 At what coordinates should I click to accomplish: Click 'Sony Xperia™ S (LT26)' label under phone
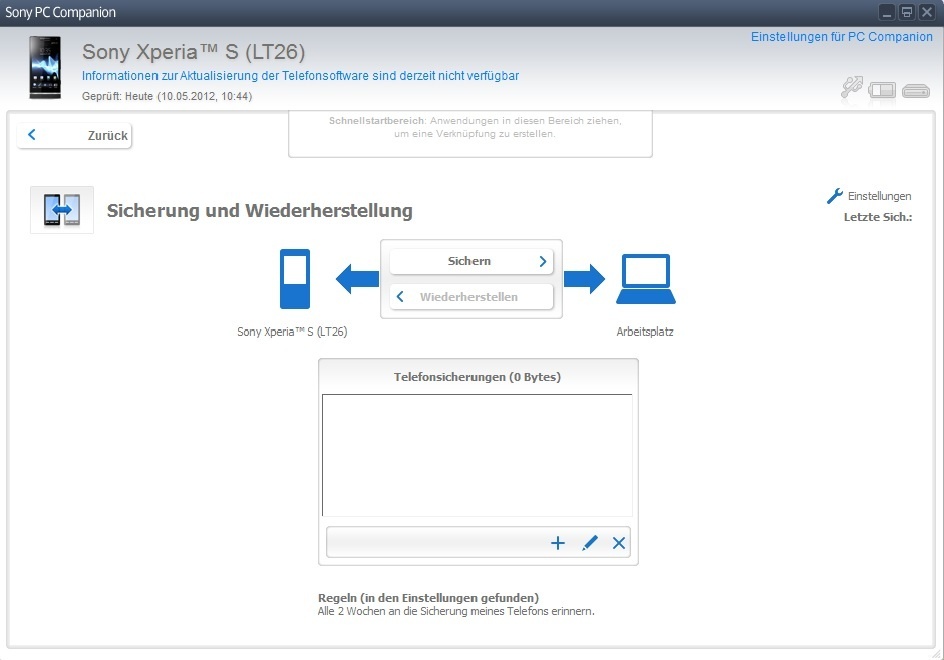tap(292, 332)
